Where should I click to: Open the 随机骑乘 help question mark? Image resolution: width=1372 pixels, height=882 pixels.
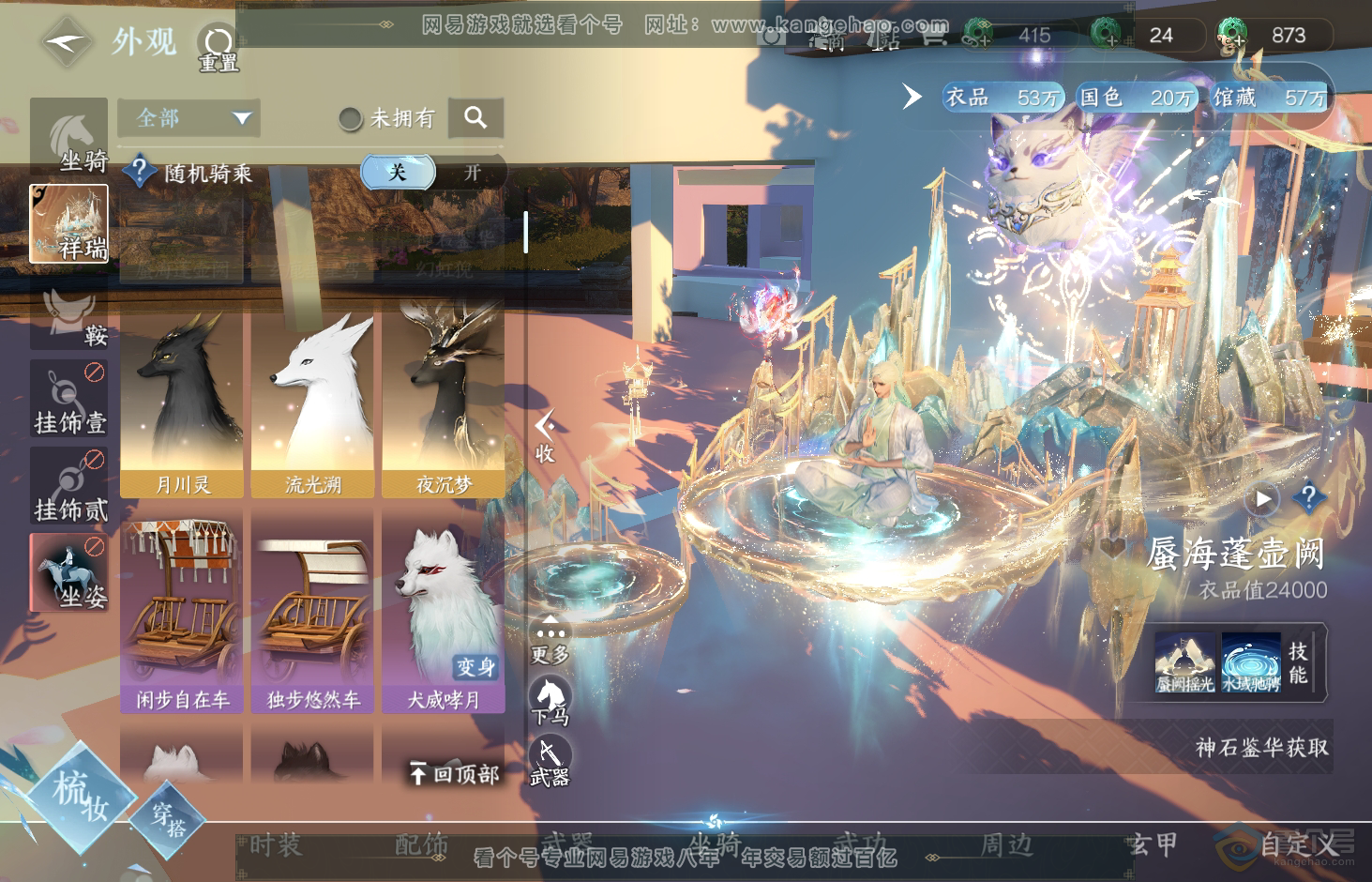pyautogui.click(x=139, y=172)
